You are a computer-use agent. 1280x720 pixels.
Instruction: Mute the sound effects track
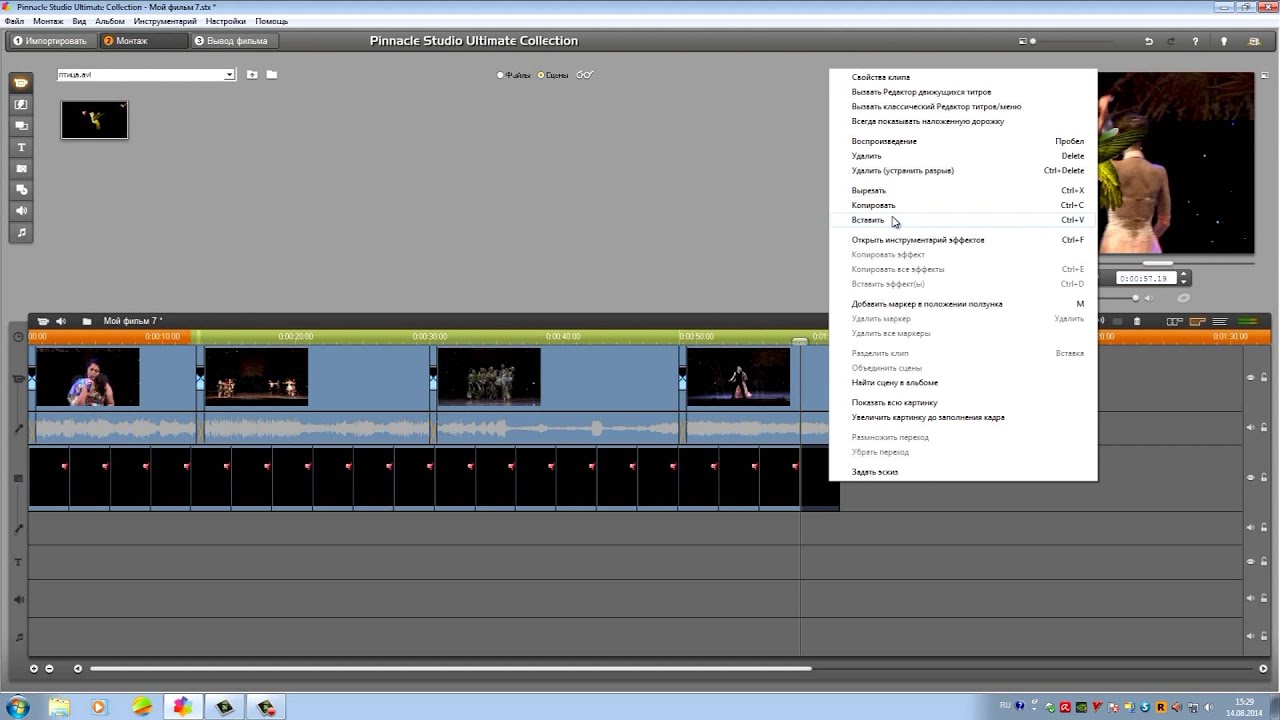coord(1250,599)
